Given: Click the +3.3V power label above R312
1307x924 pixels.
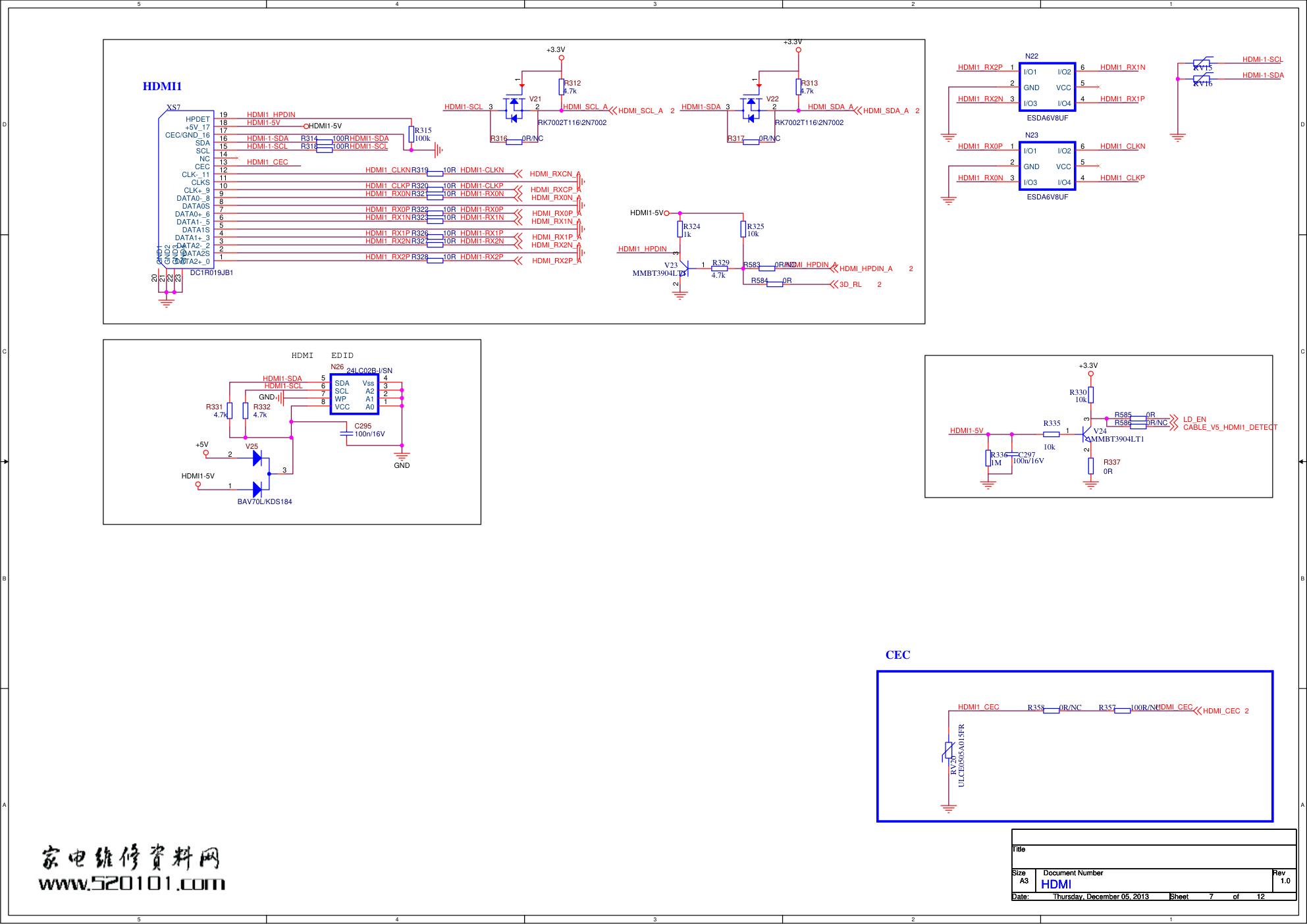Looking at the screenshot, I should coord(556,49).
